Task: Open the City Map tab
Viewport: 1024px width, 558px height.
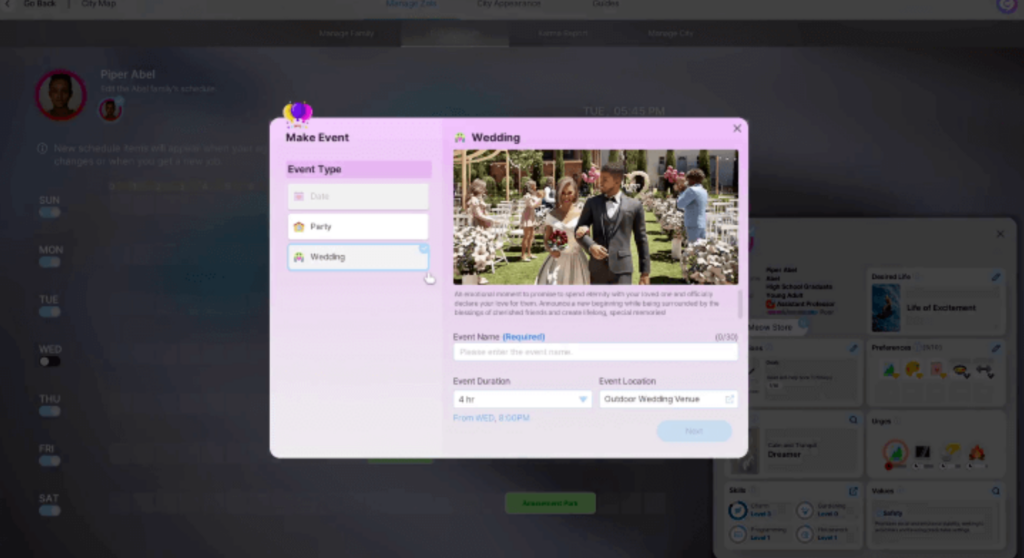Action: point(99,4)
